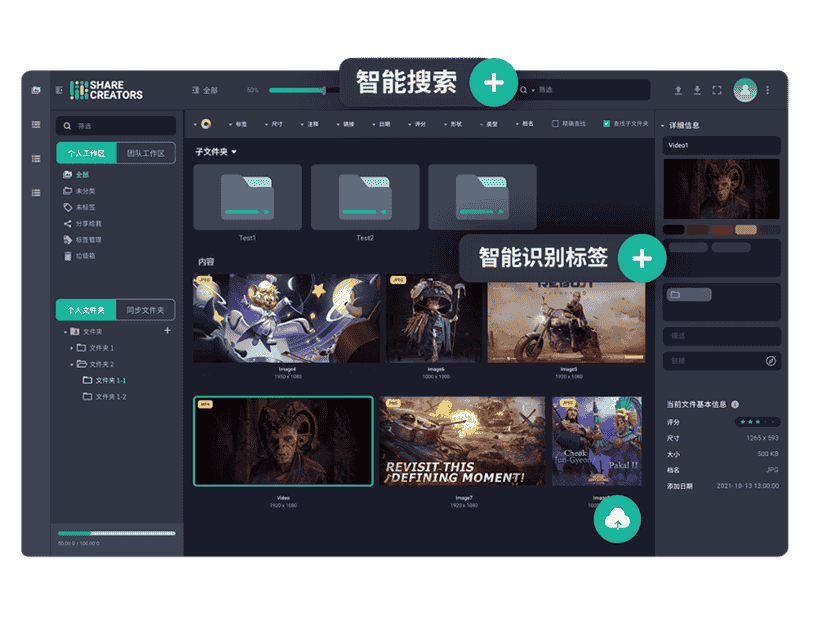Toggle fullscreen view icon

point(717,90)
